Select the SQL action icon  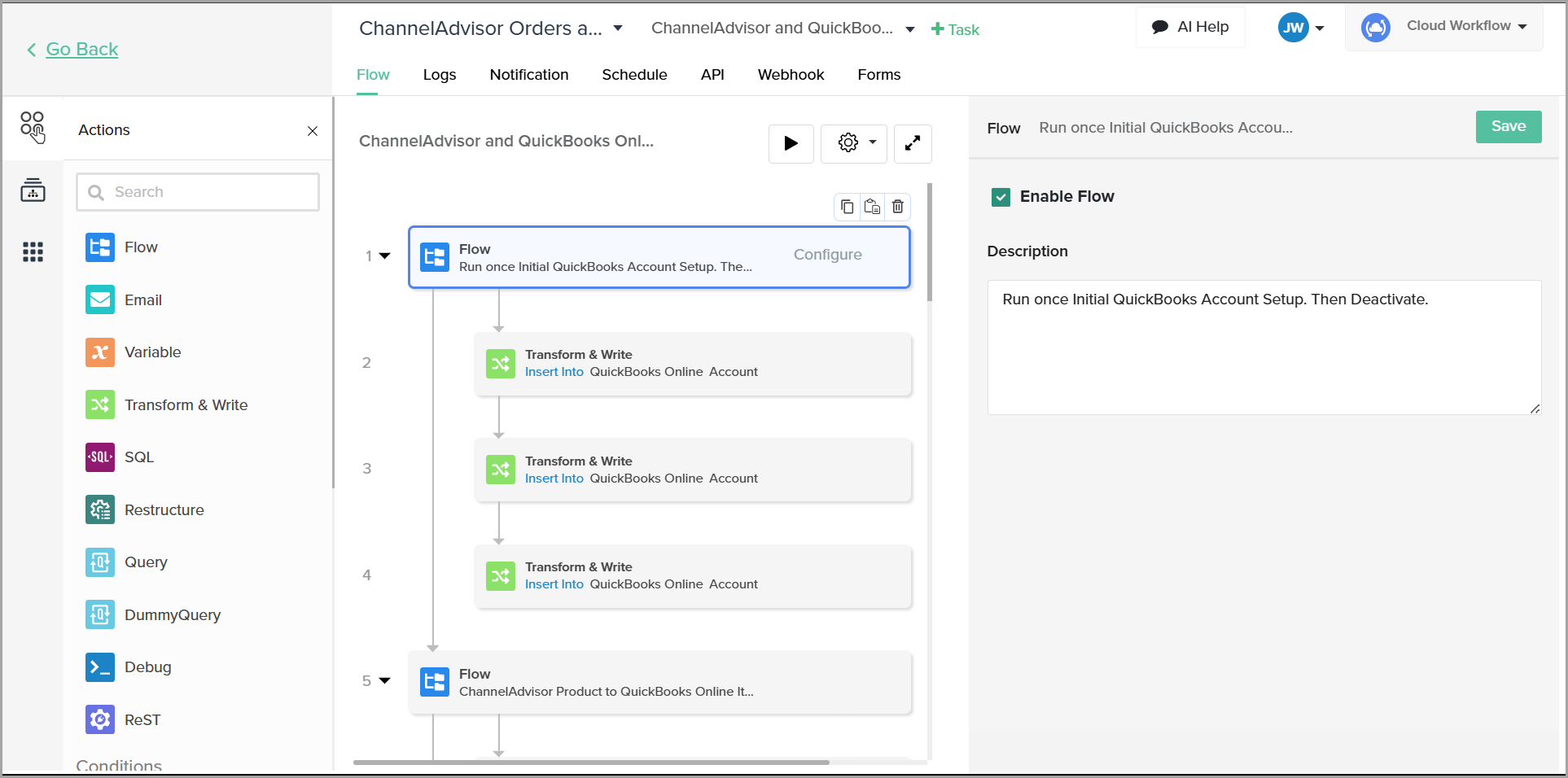pos(100,457)
